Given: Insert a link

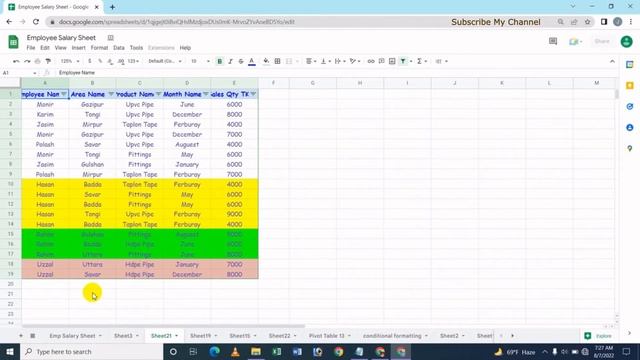Looking at the screenshot, I should (x=371, y=61).
